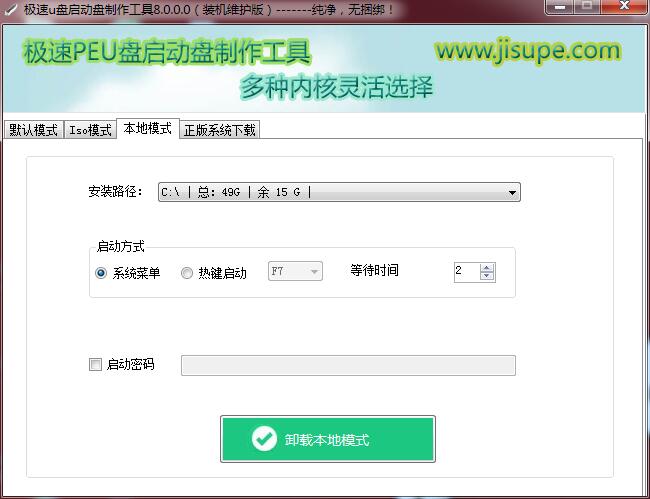
Task: Open the 正版系统下载 tab
Action: pyautogui.click(x=220, y=130)
